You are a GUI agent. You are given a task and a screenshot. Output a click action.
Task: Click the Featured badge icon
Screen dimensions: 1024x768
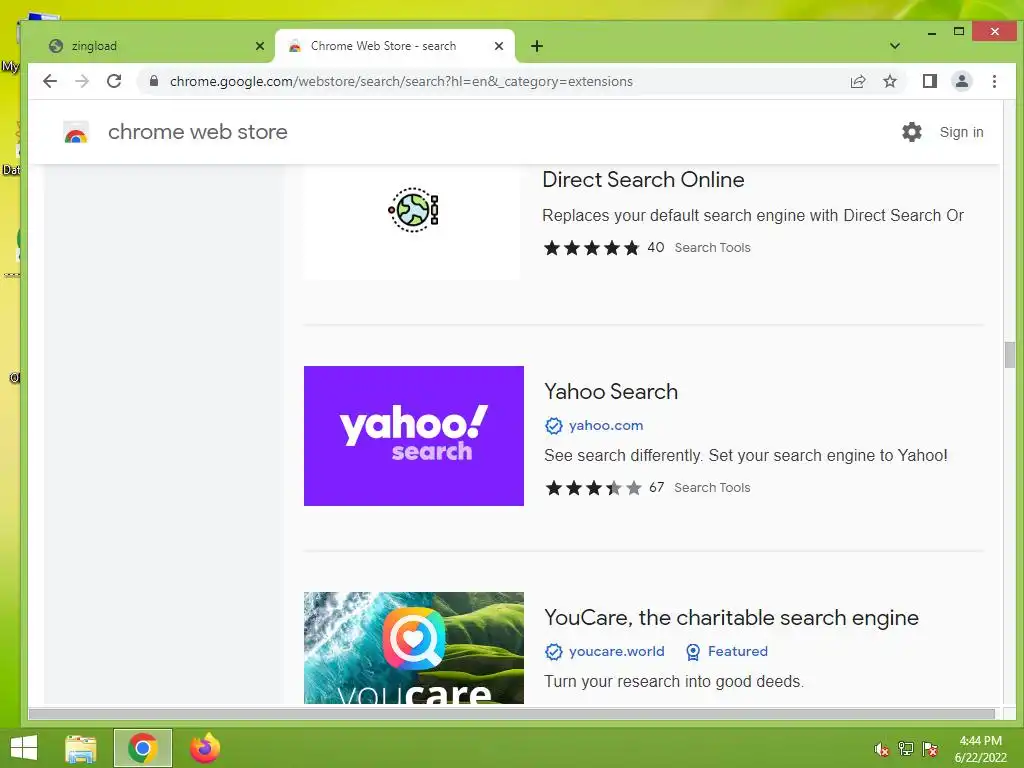[693, 652]
